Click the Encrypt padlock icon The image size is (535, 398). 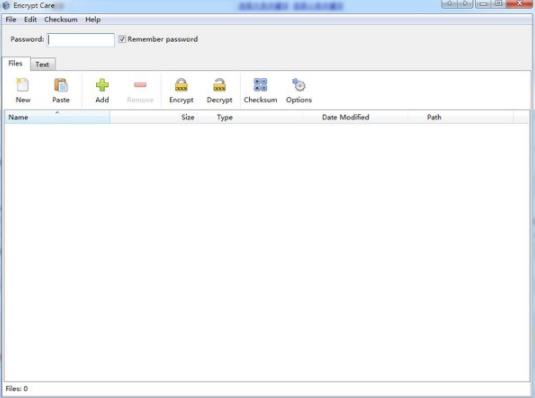click(181, 85)
